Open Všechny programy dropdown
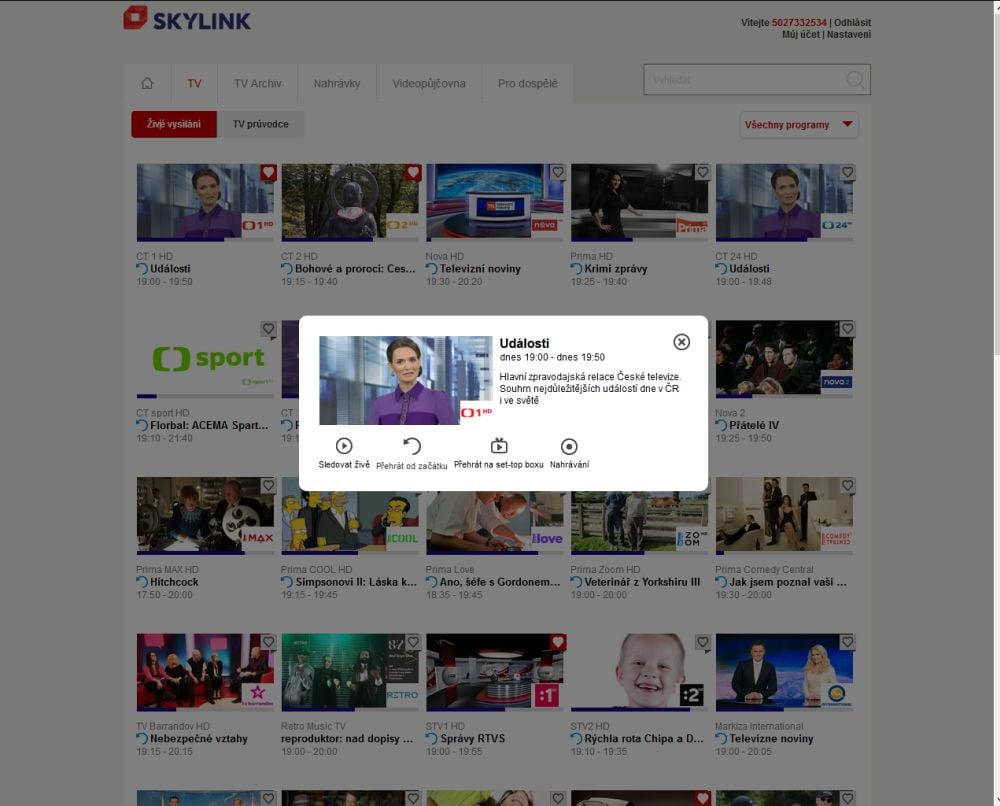 [798, 125]
